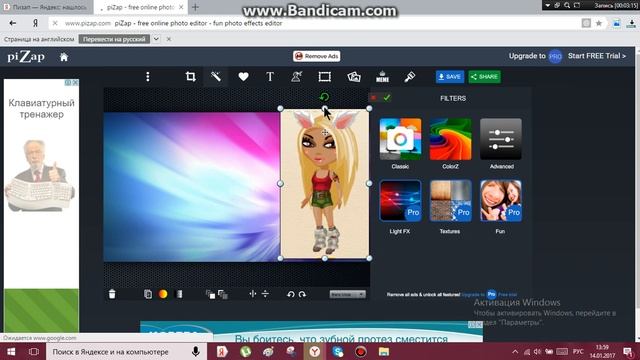Duplicate the selected layer
Image resolution: width=640 pixels, height=360 pixels.
(x=148, y=294)
